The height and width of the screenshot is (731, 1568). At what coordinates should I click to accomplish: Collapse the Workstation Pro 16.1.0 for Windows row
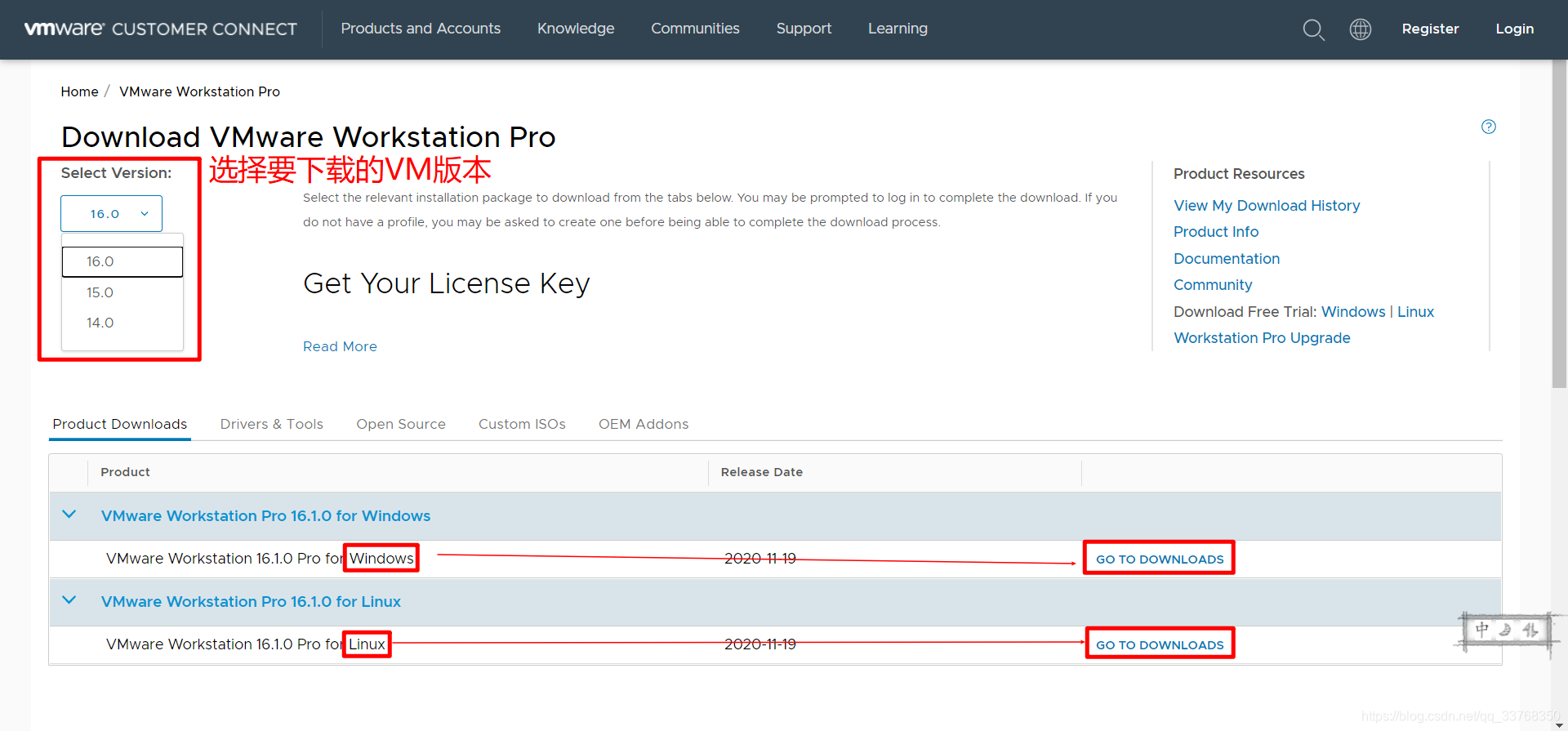click(x=69, y=515)
